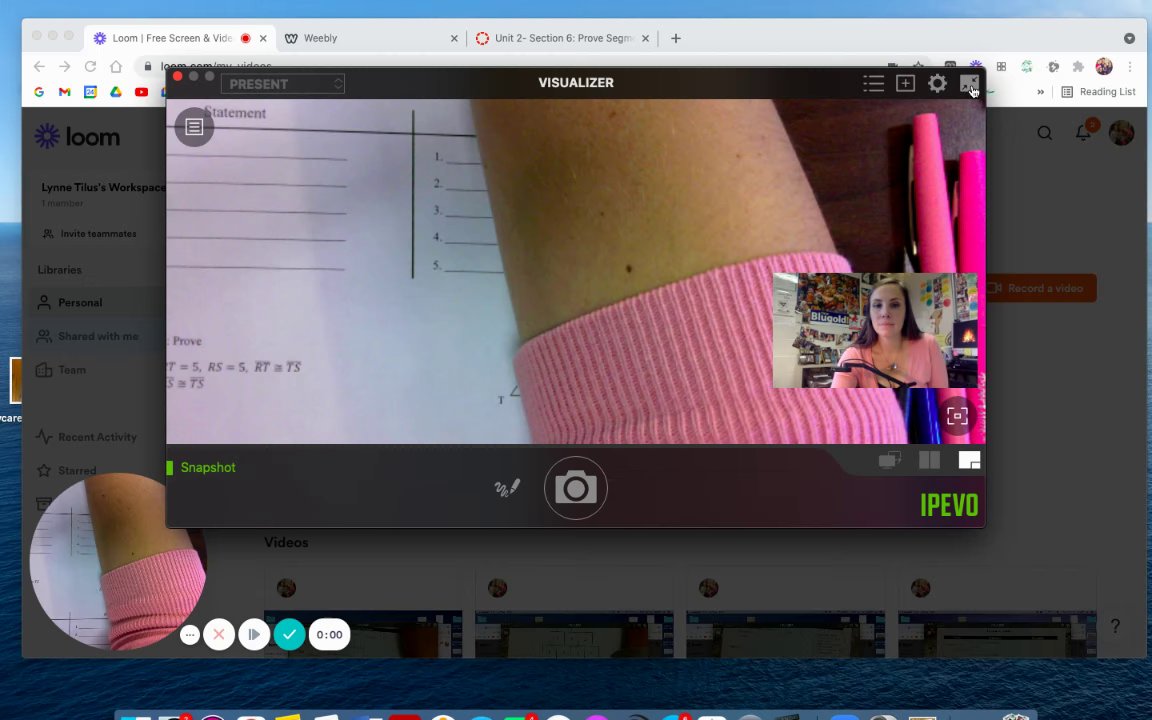The width and height of the screenshot is (1152, 720).
Task: Open Chrome extensions puzzle icon
Action: click(1078, 67)
